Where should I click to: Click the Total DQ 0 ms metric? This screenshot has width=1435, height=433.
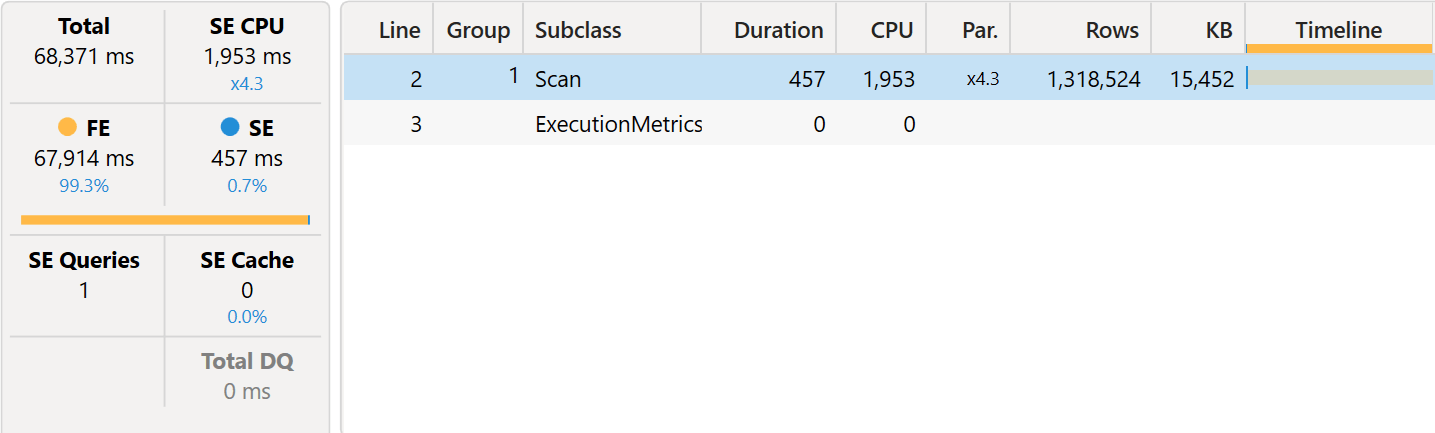(247, 376)
